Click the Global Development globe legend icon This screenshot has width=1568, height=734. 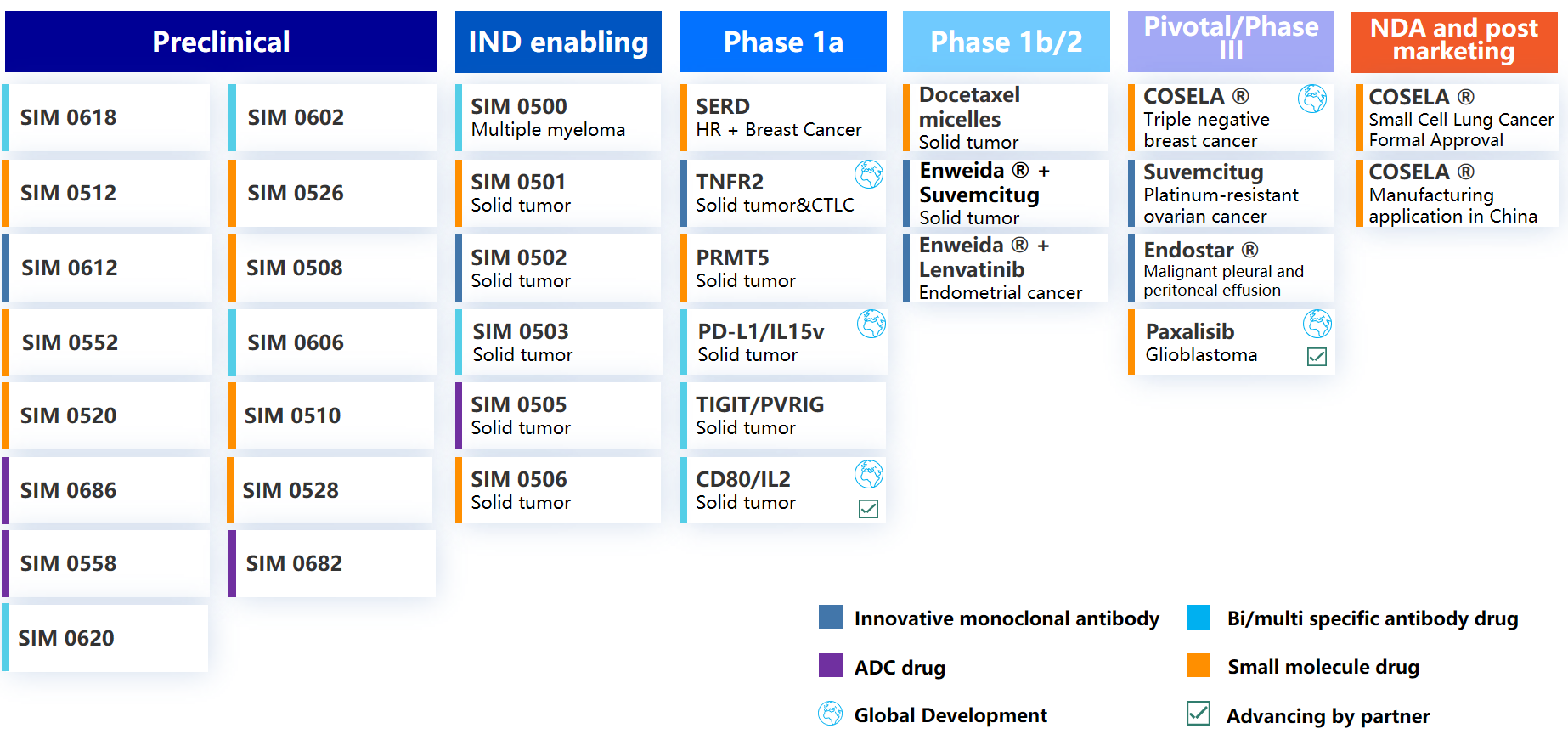pyautogui.click(x=830, y=713)
